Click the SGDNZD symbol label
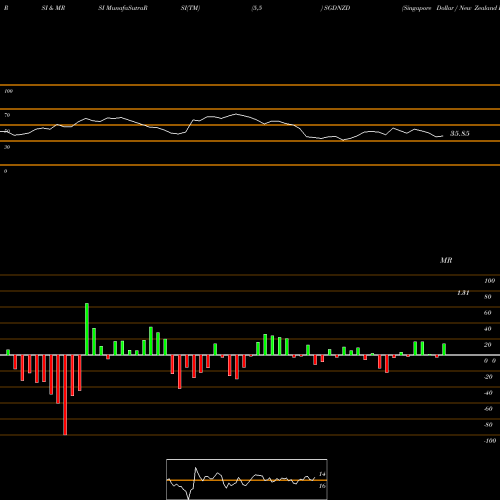Image resolution: width=500 pixels, height=500 pixels. 337,8
